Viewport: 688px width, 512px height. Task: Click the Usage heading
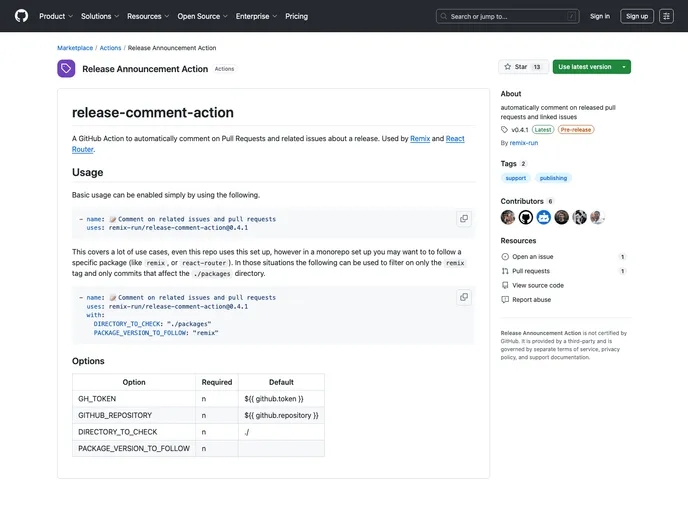tap(88, 172)
